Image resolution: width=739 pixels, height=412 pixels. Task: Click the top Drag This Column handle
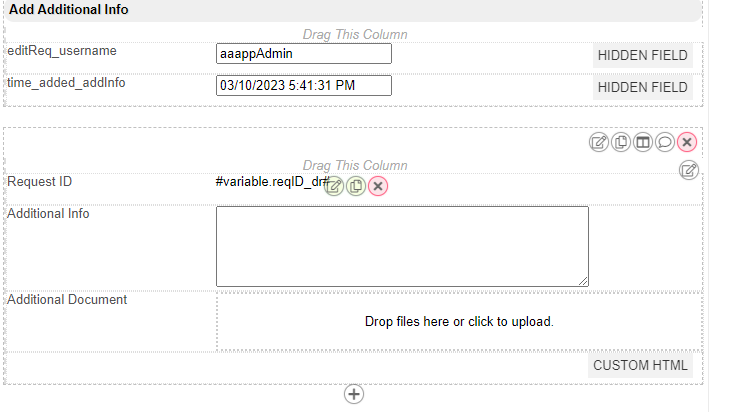point(355,34)
